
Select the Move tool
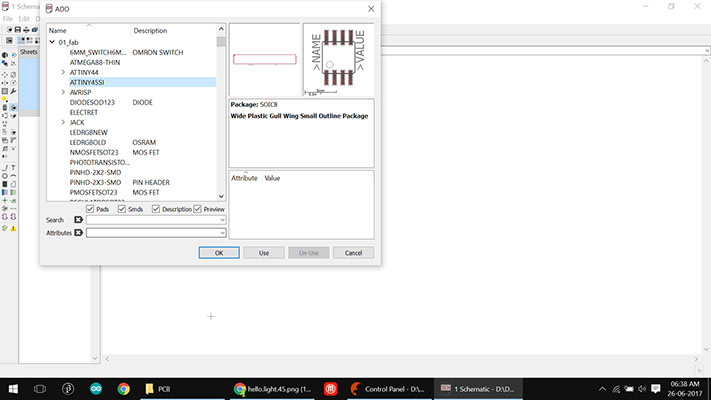point(5,74)
